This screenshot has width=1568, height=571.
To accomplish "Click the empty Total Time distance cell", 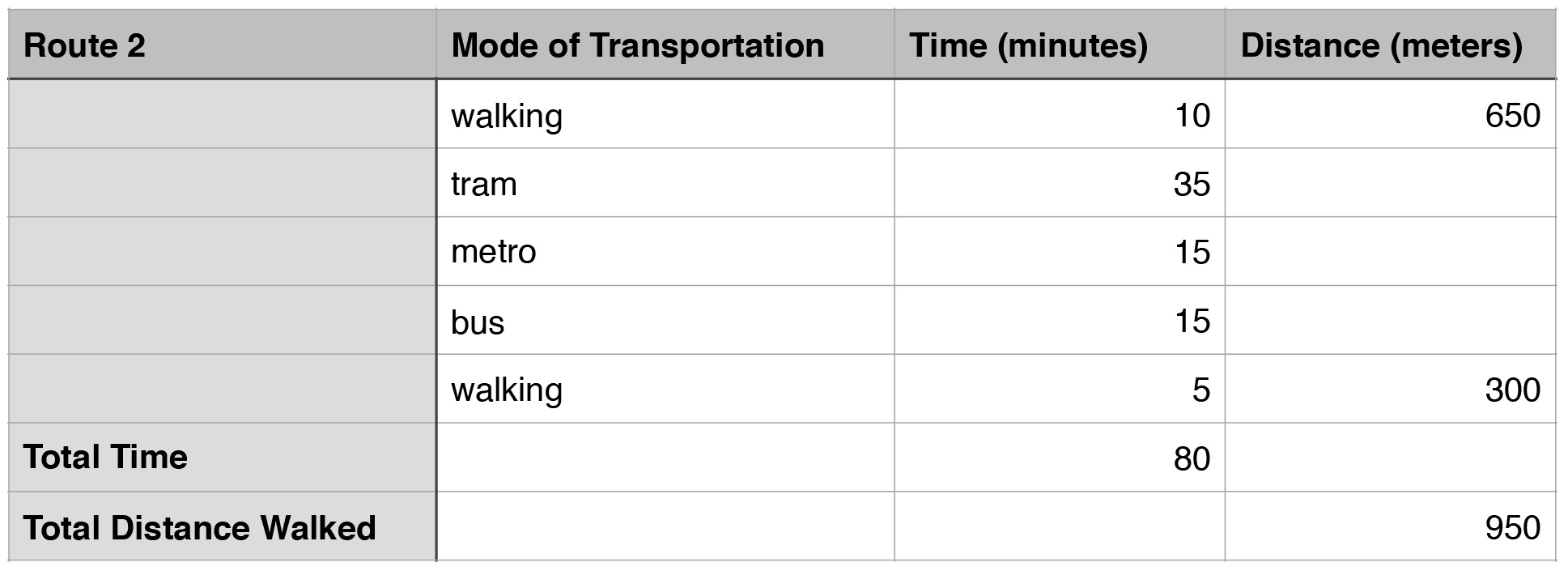I will (1391, 458).
